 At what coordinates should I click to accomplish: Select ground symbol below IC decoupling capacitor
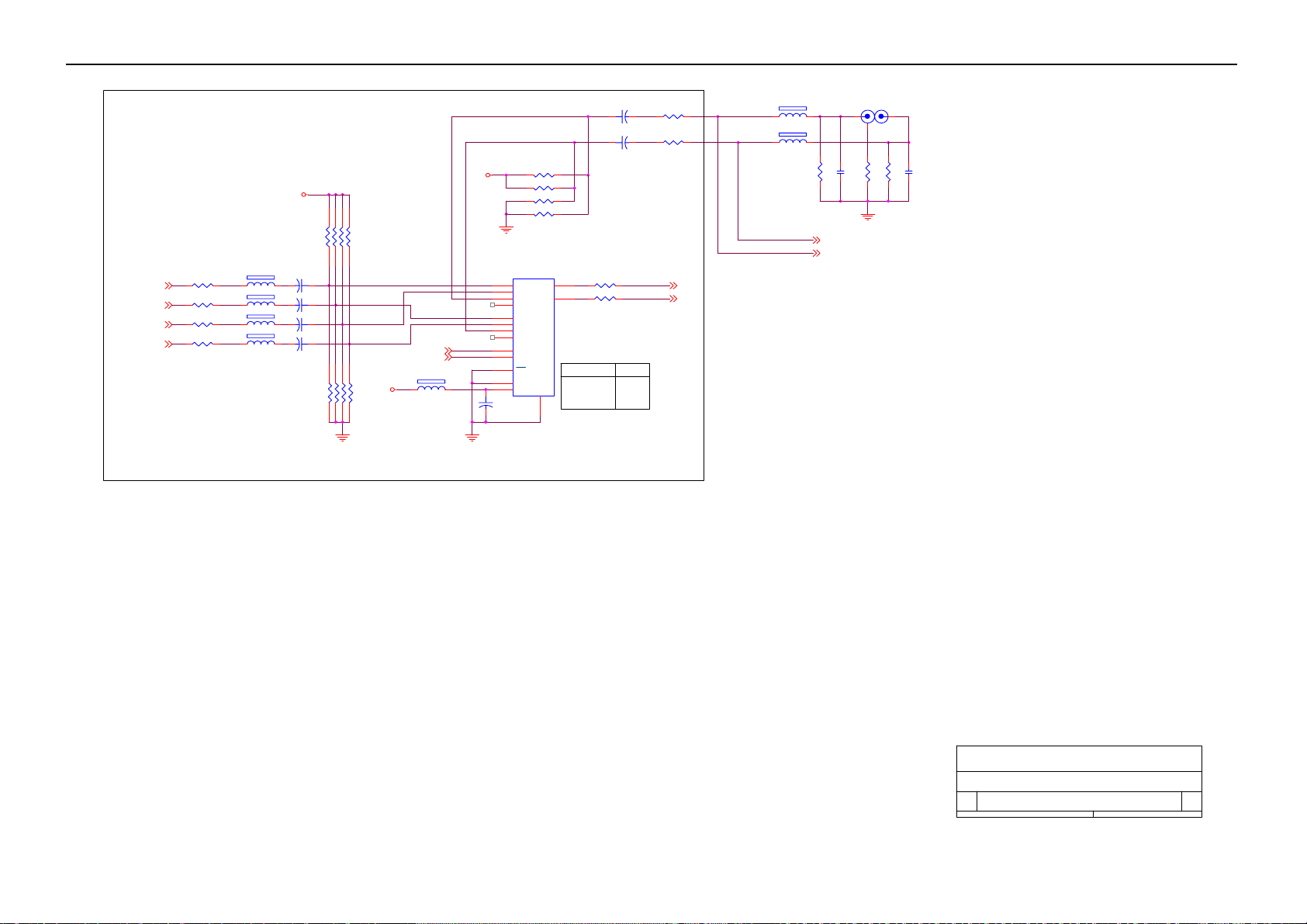(472, 438)
